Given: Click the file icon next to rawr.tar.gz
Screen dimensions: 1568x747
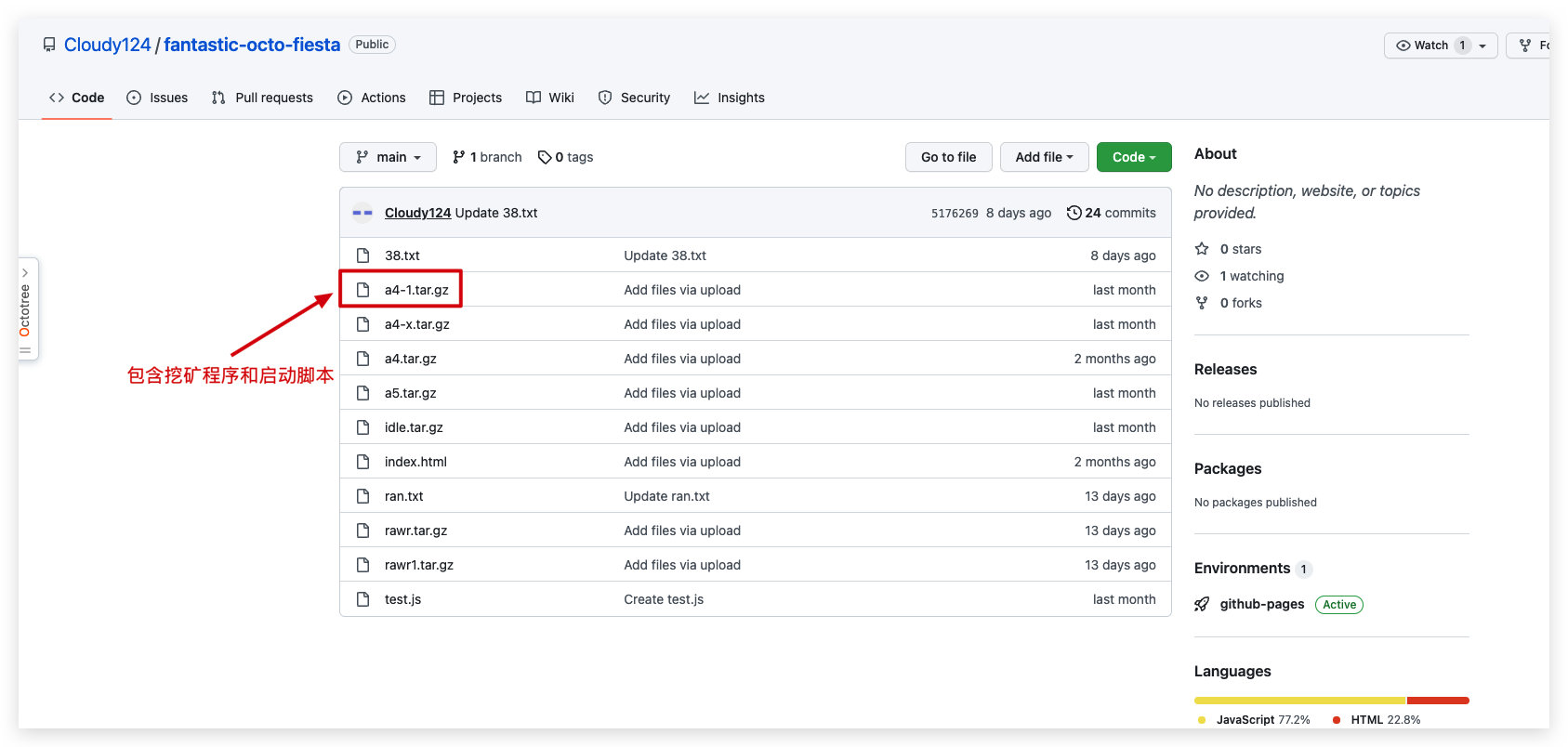Looking at the screenshot, I should pos(363,531).
